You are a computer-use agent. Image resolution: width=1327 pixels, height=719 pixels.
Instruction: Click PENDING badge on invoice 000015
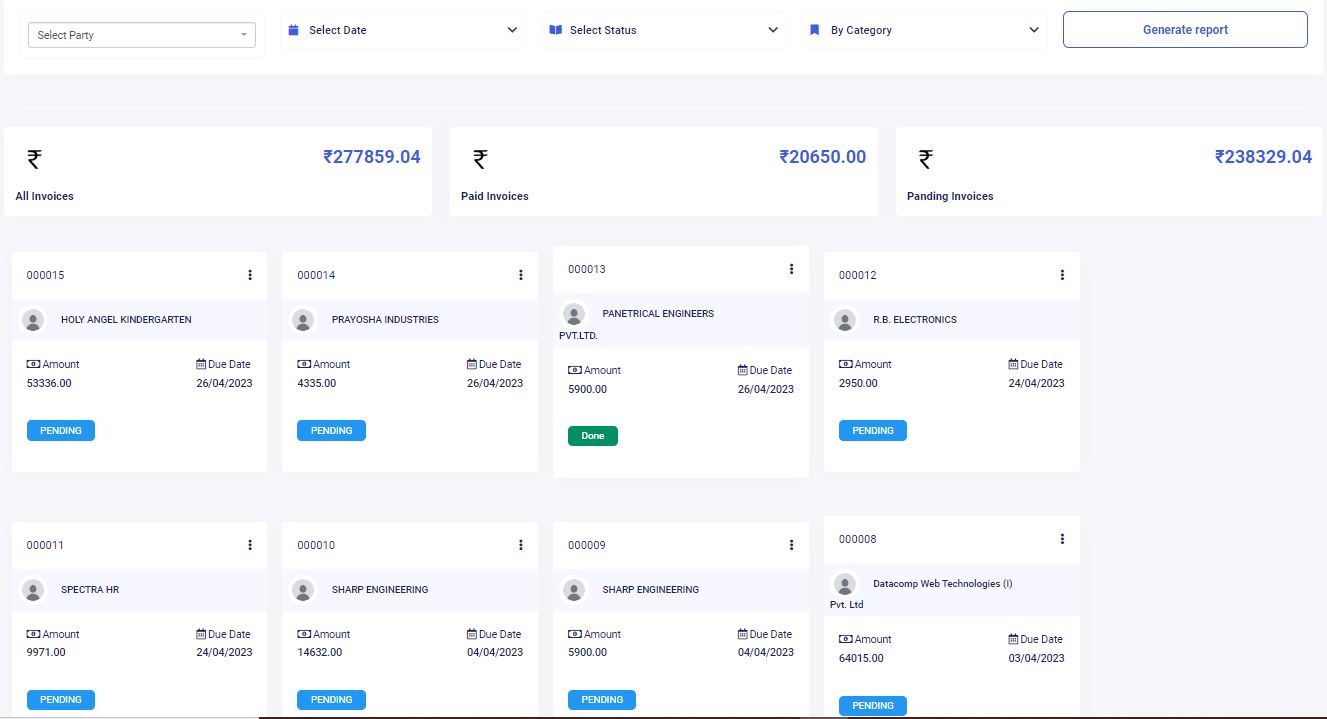click(x=61, y=431)
